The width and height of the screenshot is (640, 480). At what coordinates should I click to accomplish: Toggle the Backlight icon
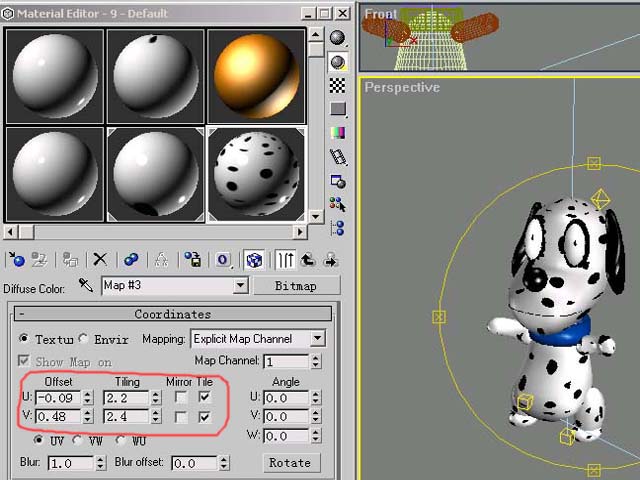[x=338, y=62]
